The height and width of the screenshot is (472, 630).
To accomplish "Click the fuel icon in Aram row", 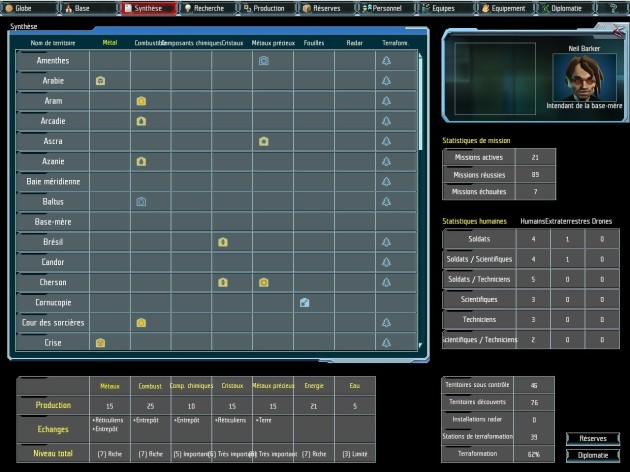I will coord(141,101).
